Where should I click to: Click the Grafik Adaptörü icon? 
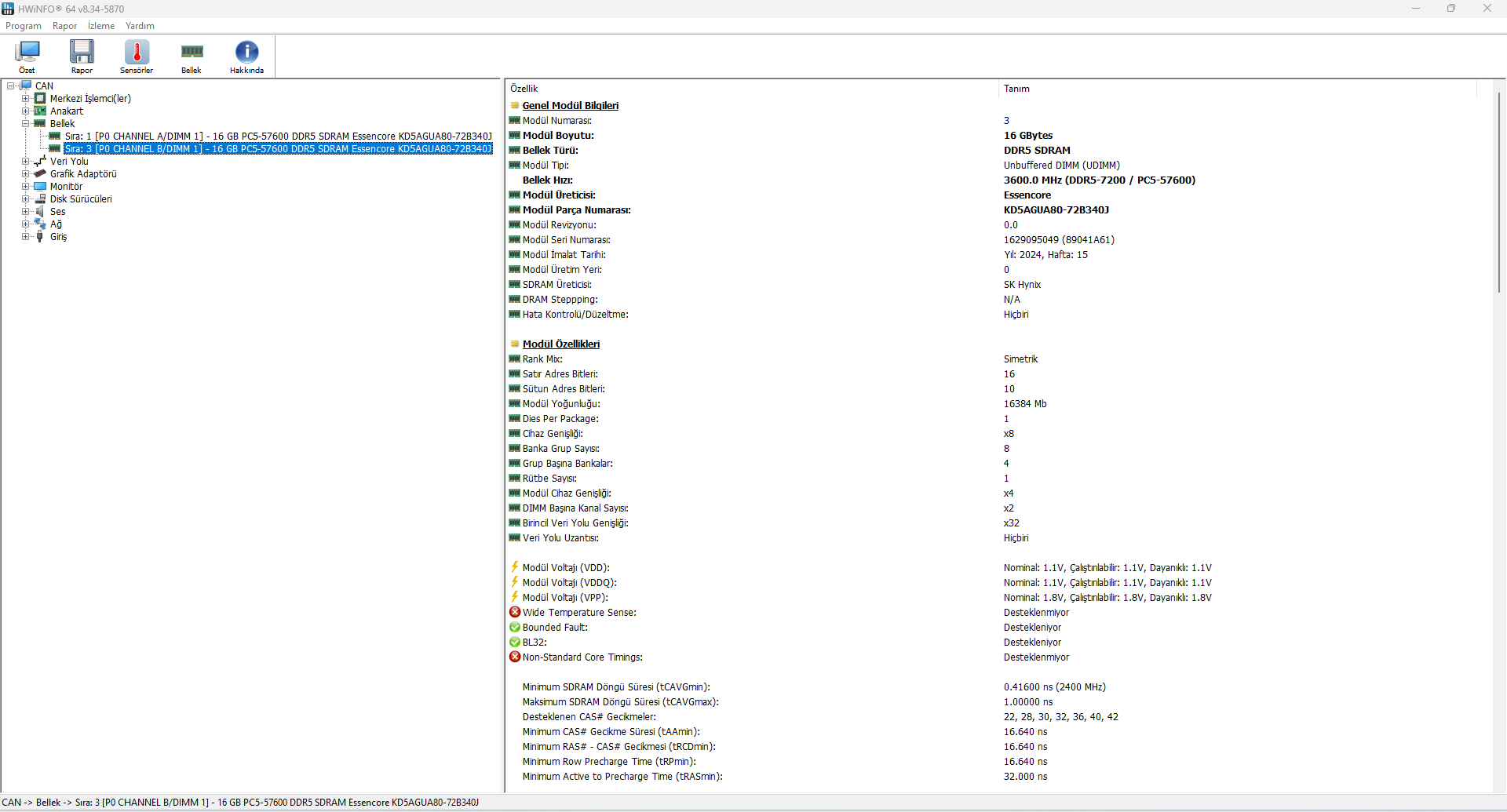[x=40, y=173]
